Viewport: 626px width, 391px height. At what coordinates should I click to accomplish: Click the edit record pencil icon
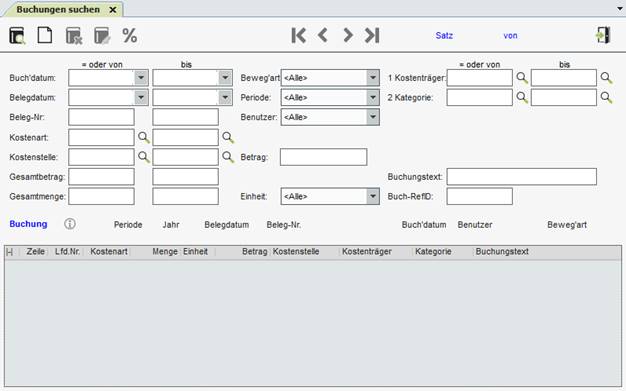click(x=102, y=36)
